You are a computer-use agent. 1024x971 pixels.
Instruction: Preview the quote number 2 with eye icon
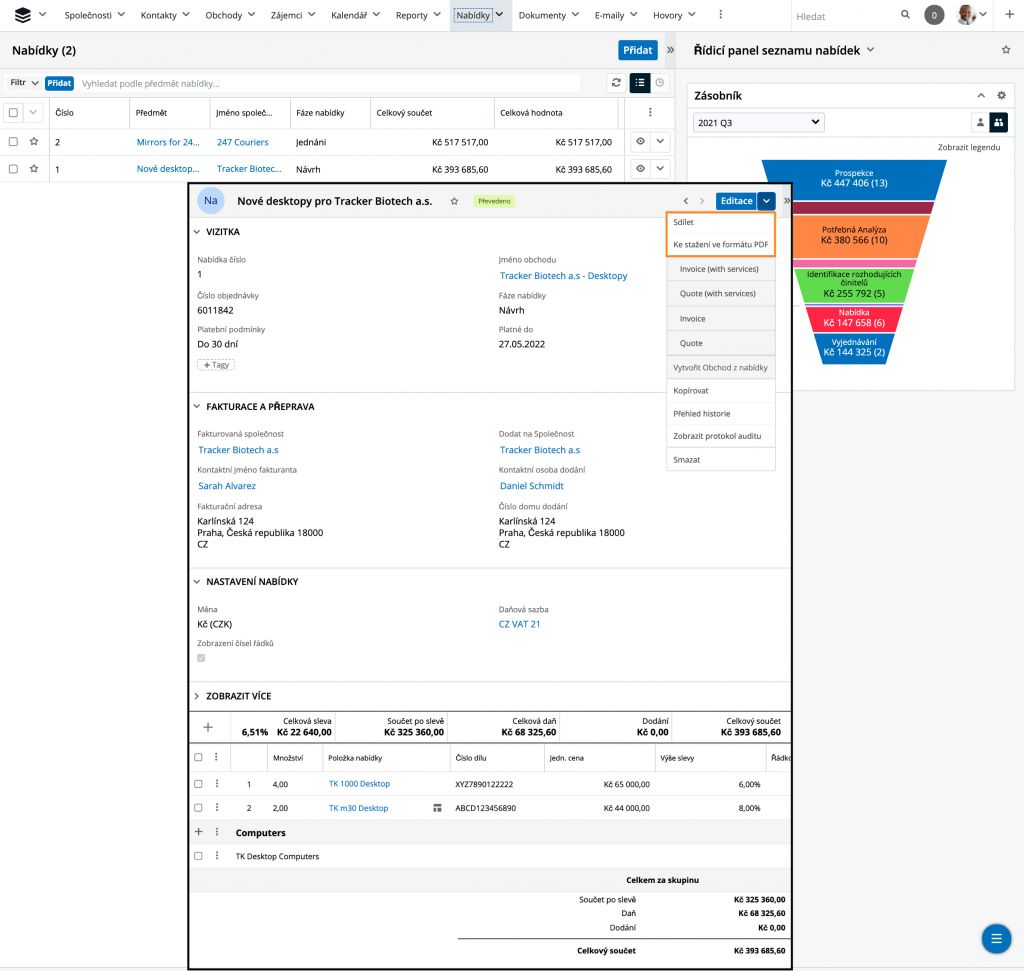(x=640, y=142)
